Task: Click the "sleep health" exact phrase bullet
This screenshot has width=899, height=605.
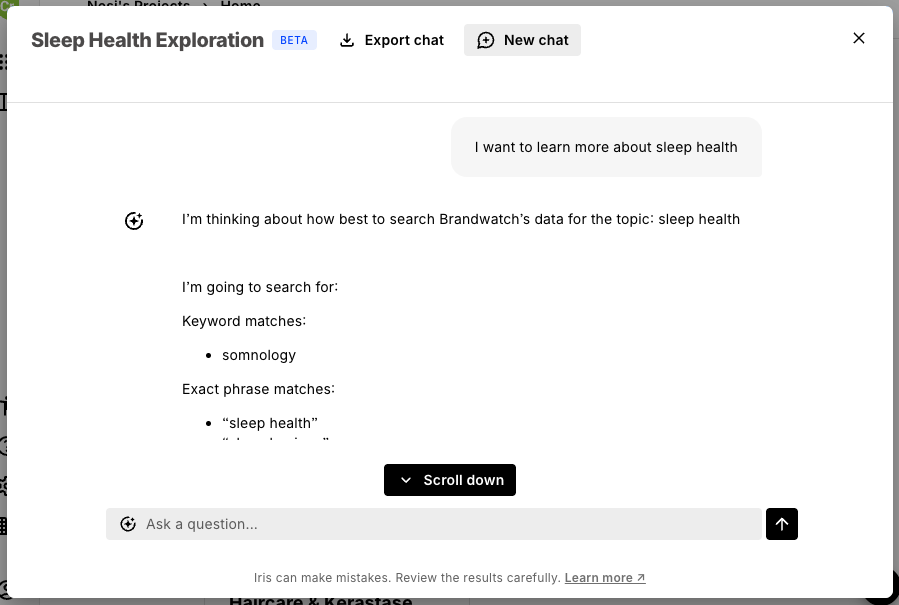Action: coord(270,423)
